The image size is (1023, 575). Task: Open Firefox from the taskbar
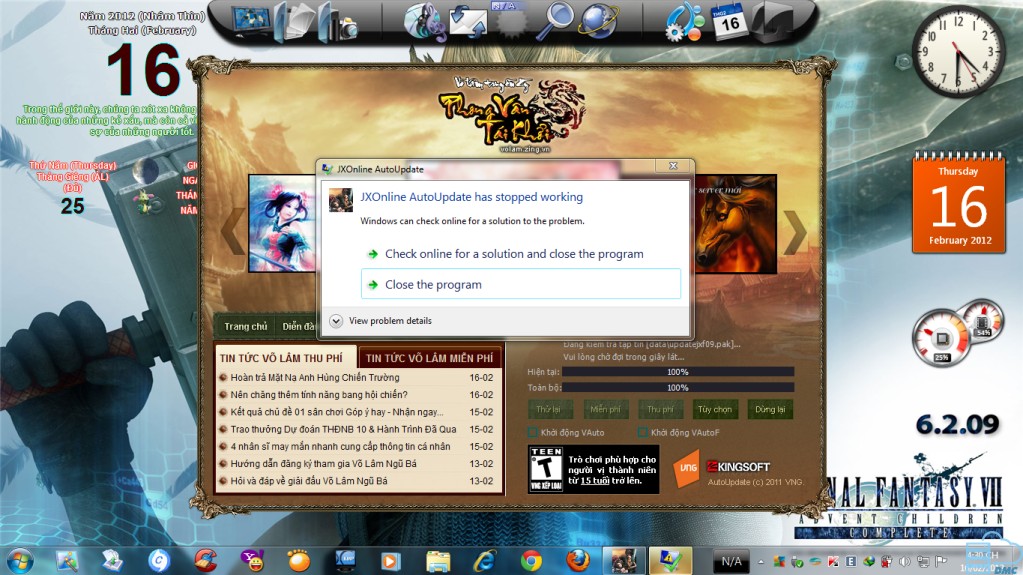point(577,559)
